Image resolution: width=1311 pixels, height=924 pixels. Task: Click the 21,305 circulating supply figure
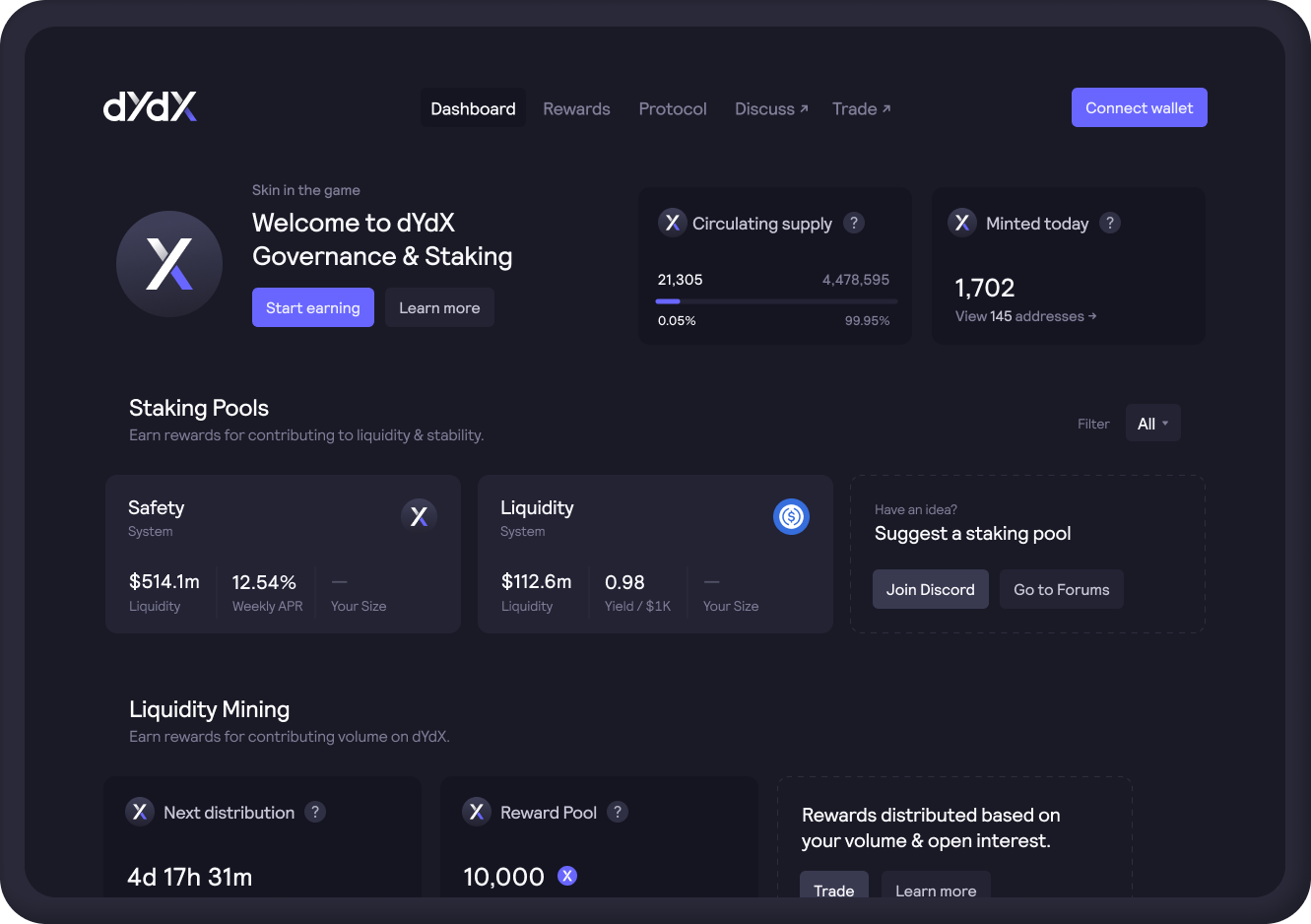click(681, 280)
